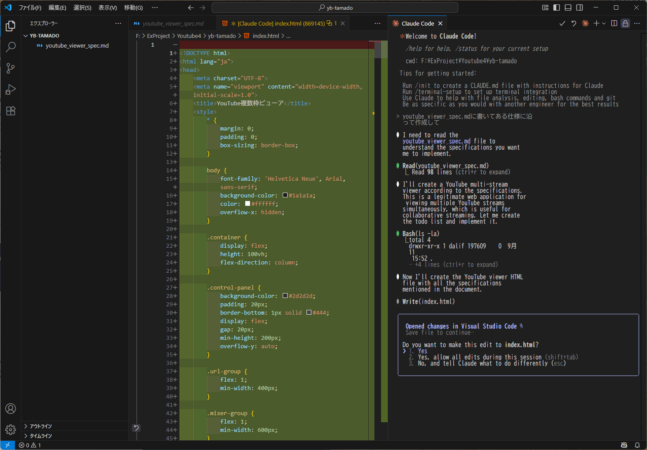Image resolution: width=647 pixels, height=450 pixels.
Task: Open color swatch for #1a1a1a background-color
Action: pos(285,195)
